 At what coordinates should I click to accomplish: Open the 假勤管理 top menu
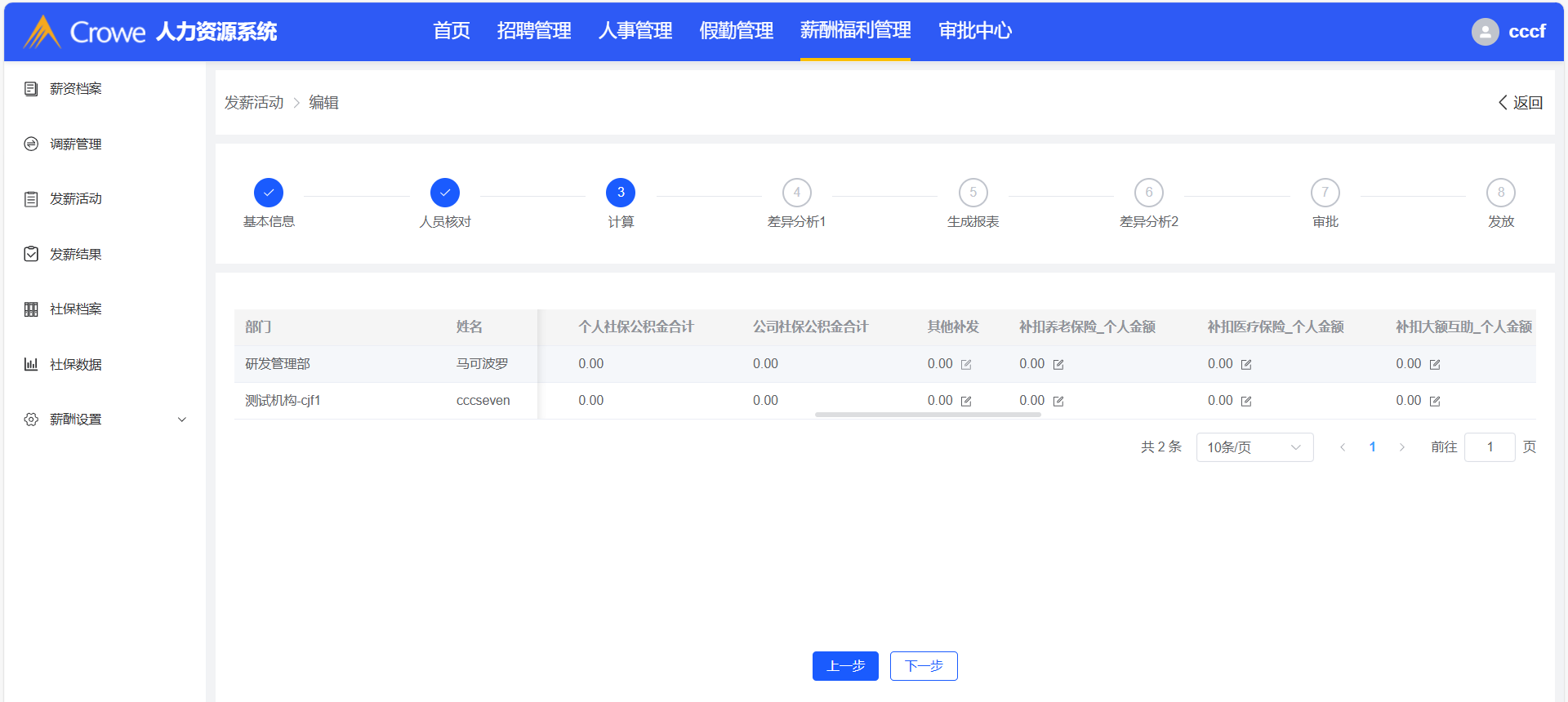tap(736, 31)
